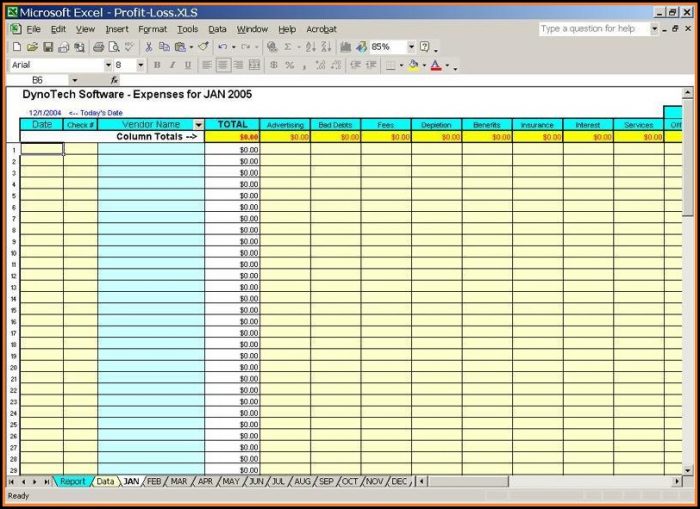Click Decrease Indent icon
This screenshot has width=700, height=509.
[355, 65]
